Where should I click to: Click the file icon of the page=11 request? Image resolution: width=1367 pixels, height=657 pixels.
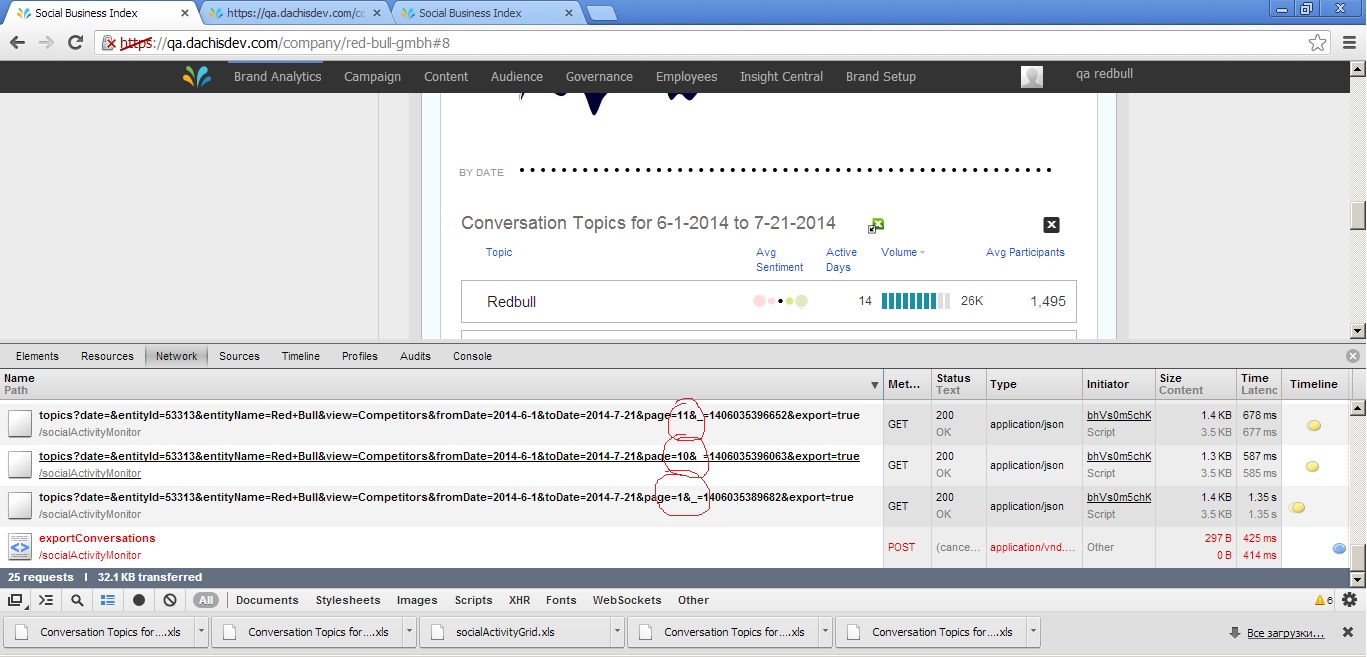(20, 424)
